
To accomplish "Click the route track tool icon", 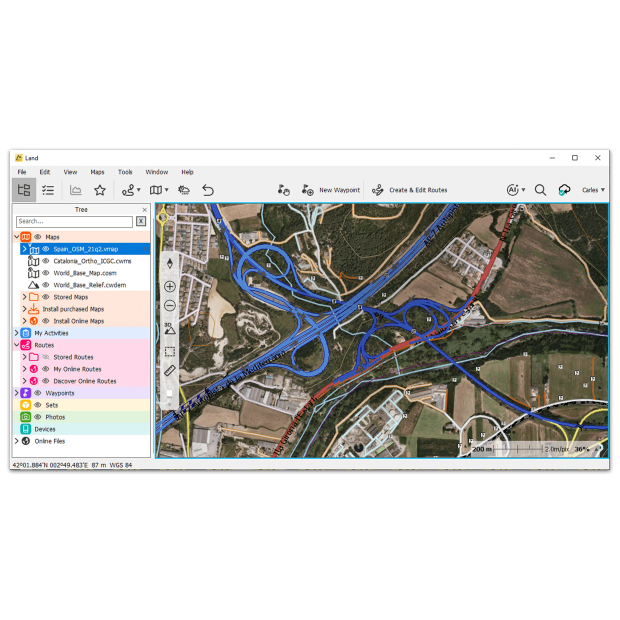I will coord(128,190).
